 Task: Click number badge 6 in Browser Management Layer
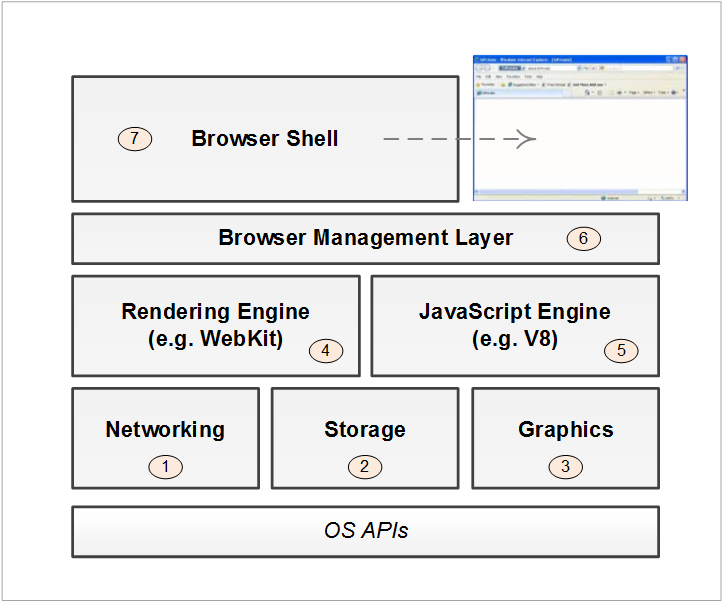(x=584, y=238)
